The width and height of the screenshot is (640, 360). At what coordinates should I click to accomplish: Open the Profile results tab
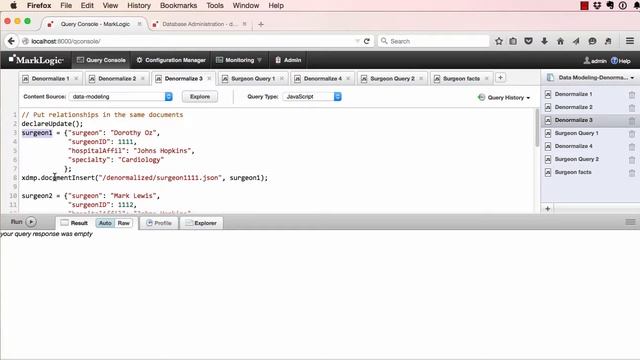tap(159, 223)
